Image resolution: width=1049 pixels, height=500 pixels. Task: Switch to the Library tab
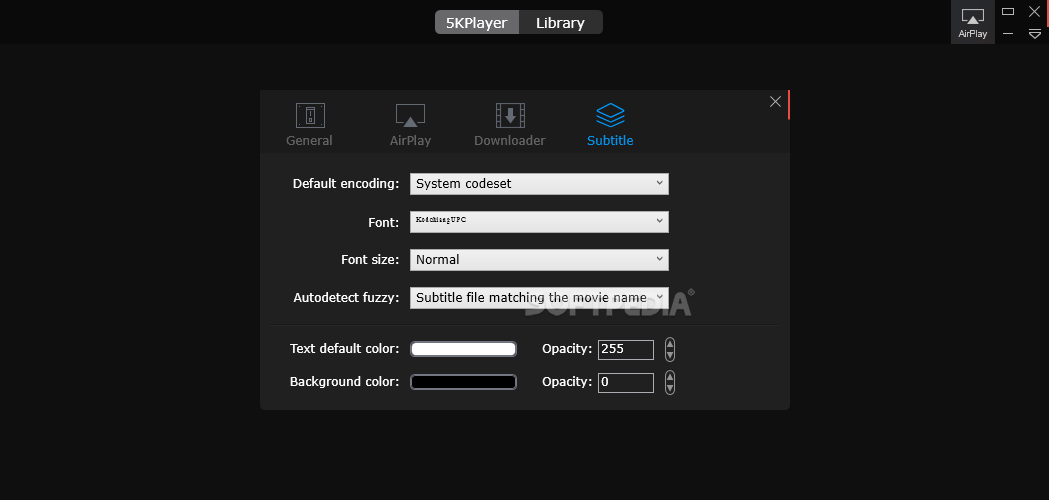pos(561,23)
